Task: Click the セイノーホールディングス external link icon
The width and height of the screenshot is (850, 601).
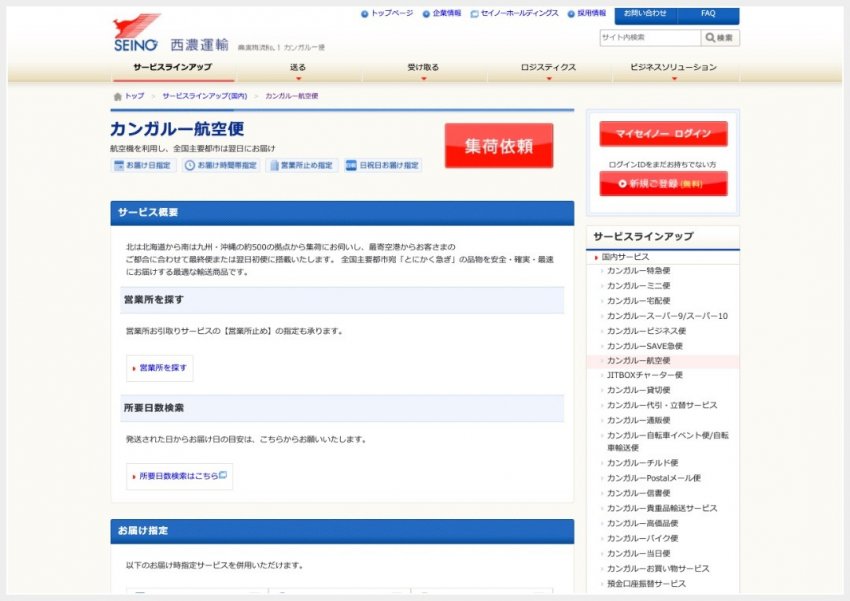Action: 475,14
